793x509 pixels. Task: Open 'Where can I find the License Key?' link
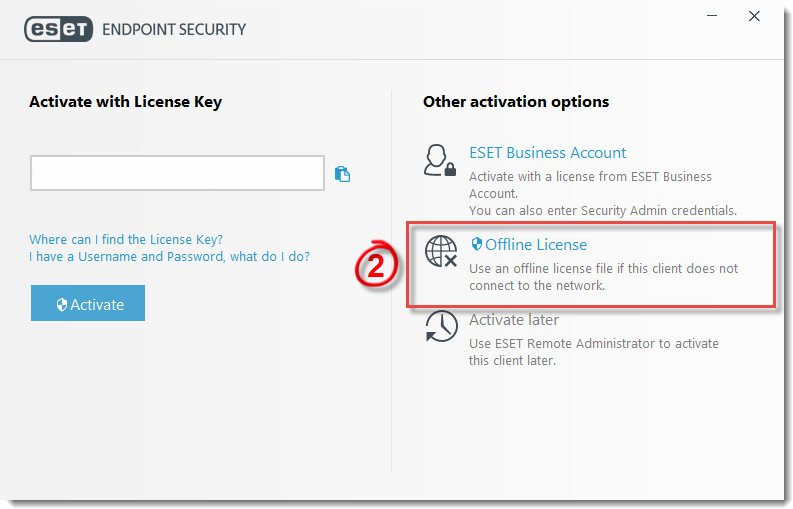coord(126,239)
